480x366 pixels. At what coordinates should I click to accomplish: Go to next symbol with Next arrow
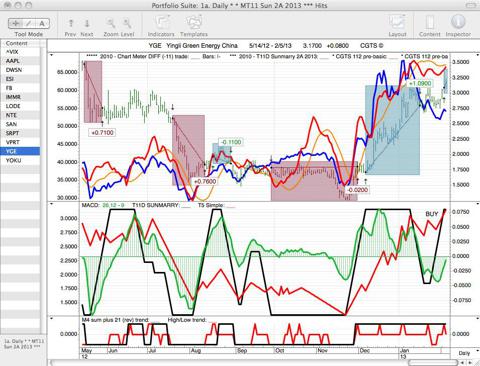coord(87,23)
